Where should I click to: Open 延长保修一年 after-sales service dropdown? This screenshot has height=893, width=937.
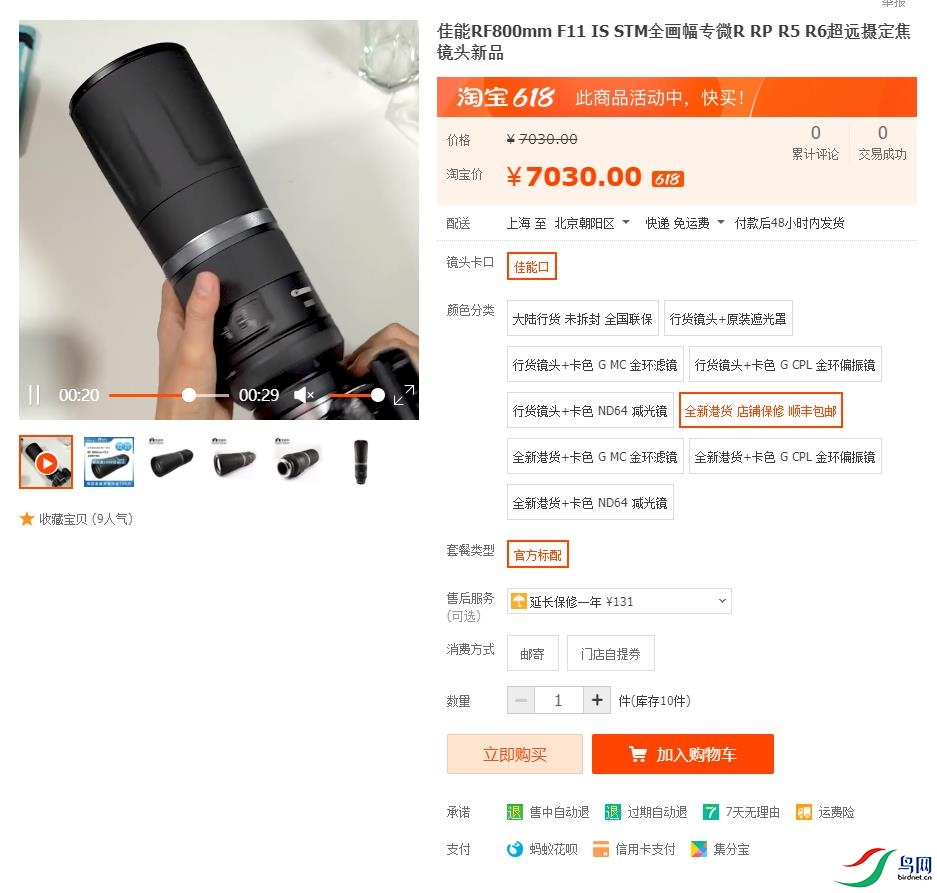pyautogui.click(x=619, y=601)
